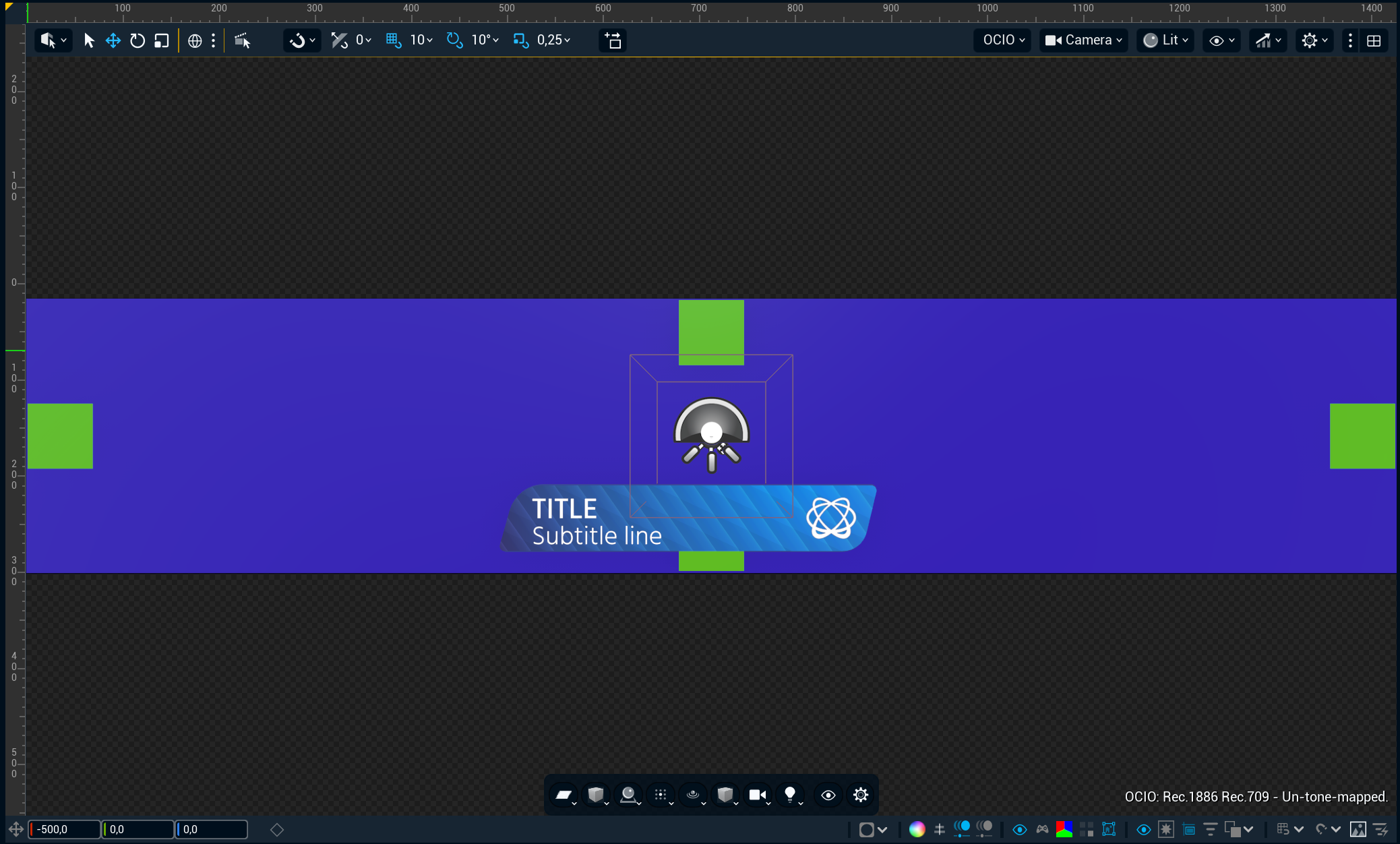The height and width of the screenshot is (844, 1400).
Task: Open surface snap value 0 dropdown
Action: coord(363,40)
